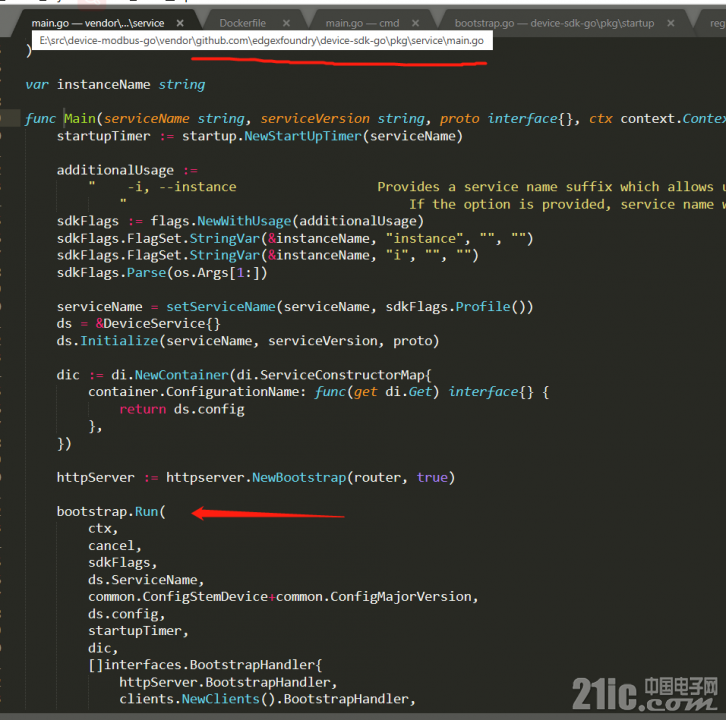Image resolution: width=726 pixels, height=720 pixels.
Task: Open bootstrap.go startup tab
Action: click(554, 23)
